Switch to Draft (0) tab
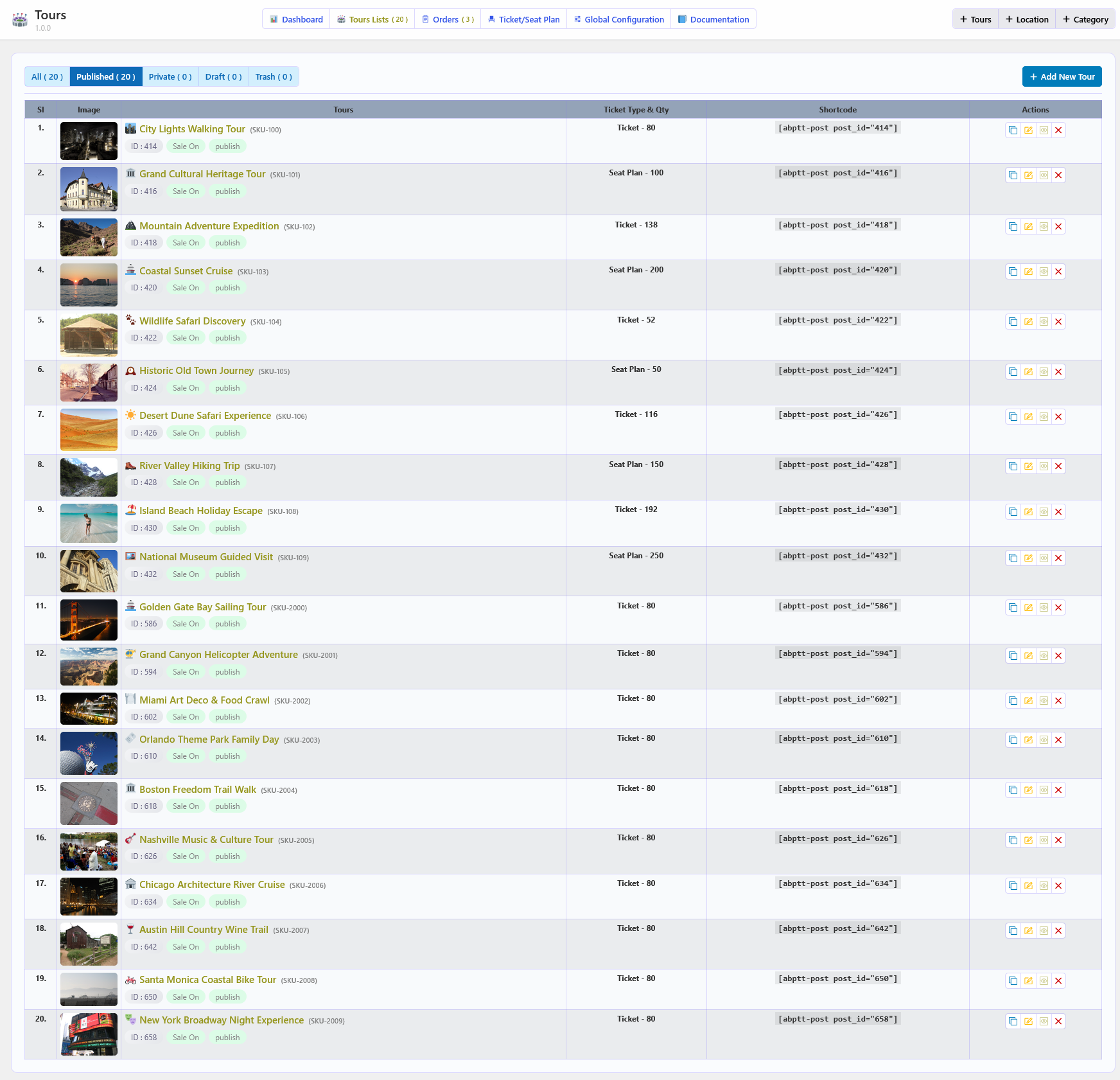This screenshot has width=1120, height=1080. point(223,77)
